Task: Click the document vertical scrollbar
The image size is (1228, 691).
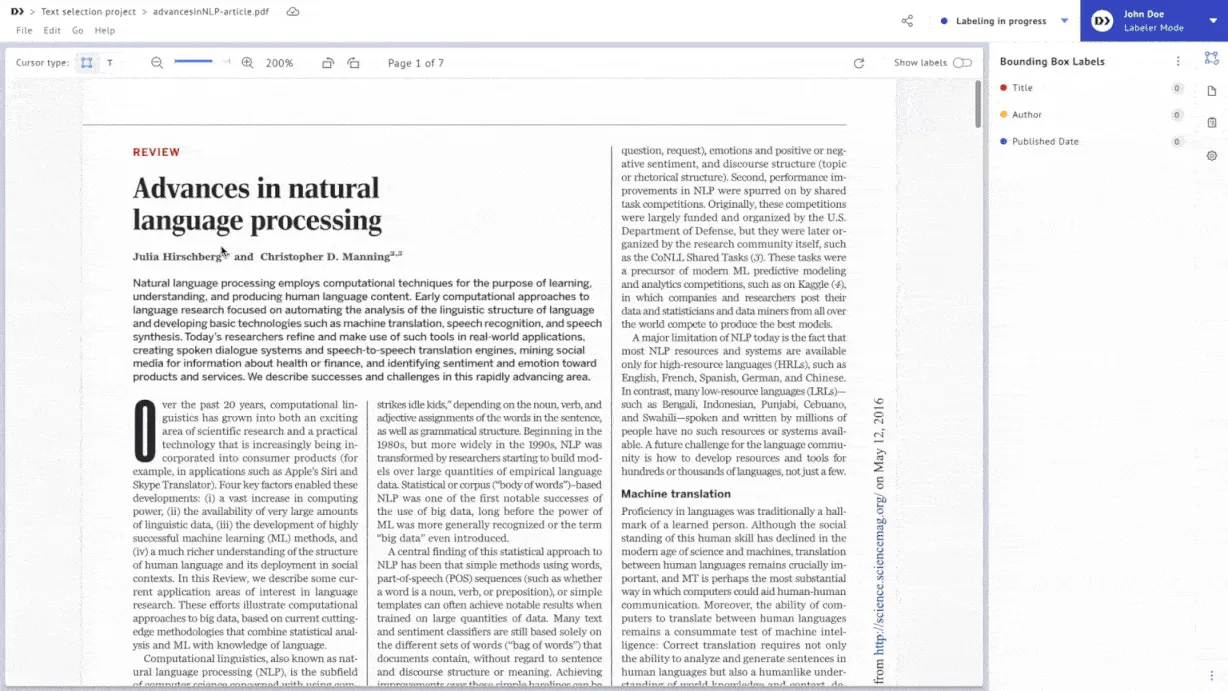Action: click(978, 104)
